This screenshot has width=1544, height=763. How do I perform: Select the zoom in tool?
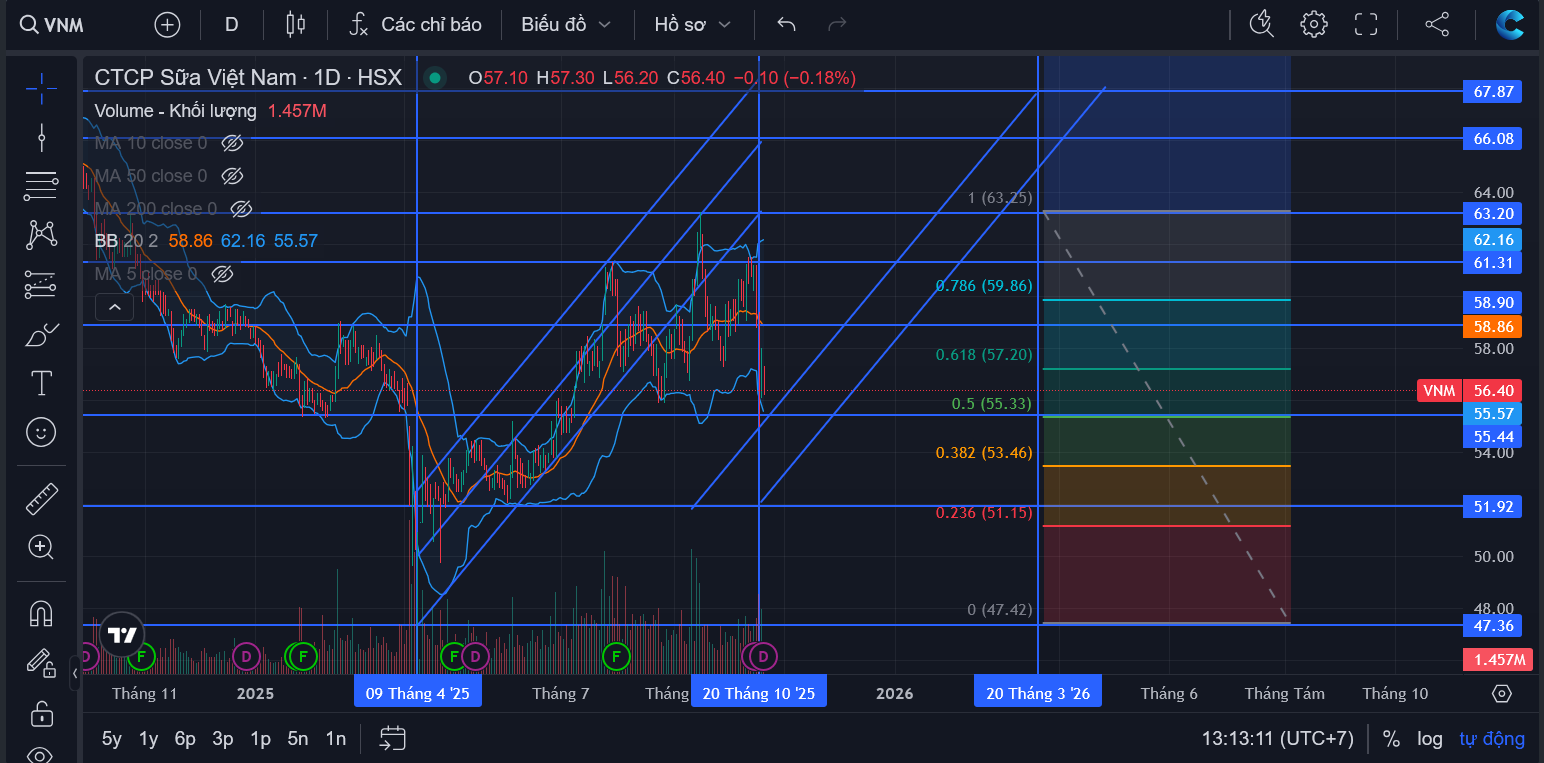pyautogui.click(x=41, y=547)
